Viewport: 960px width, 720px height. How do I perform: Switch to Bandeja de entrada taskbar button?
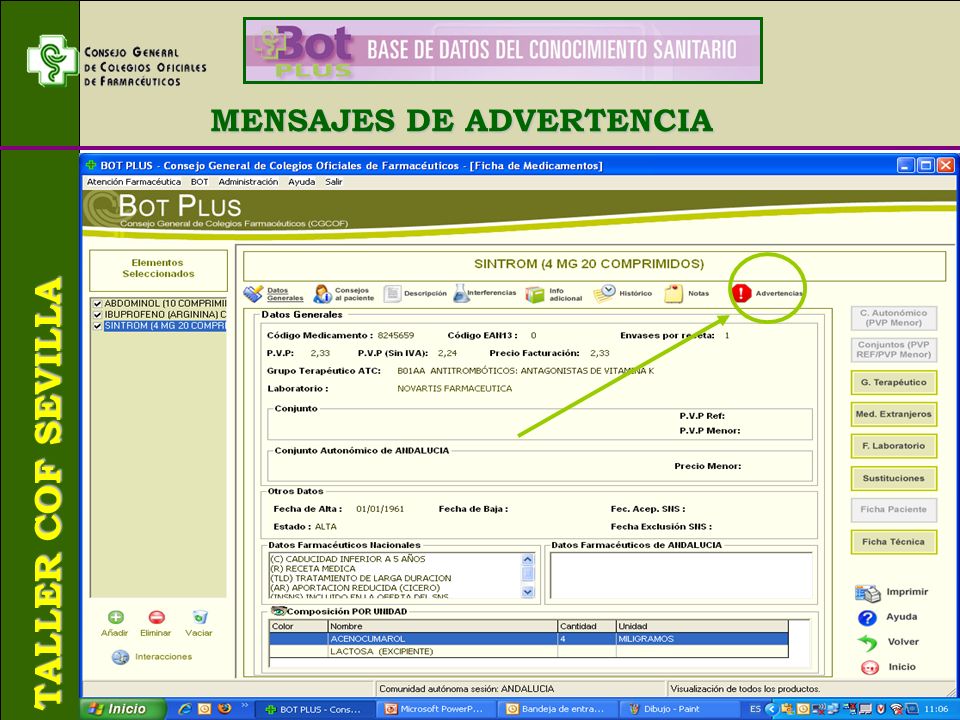tap(556, 709)
